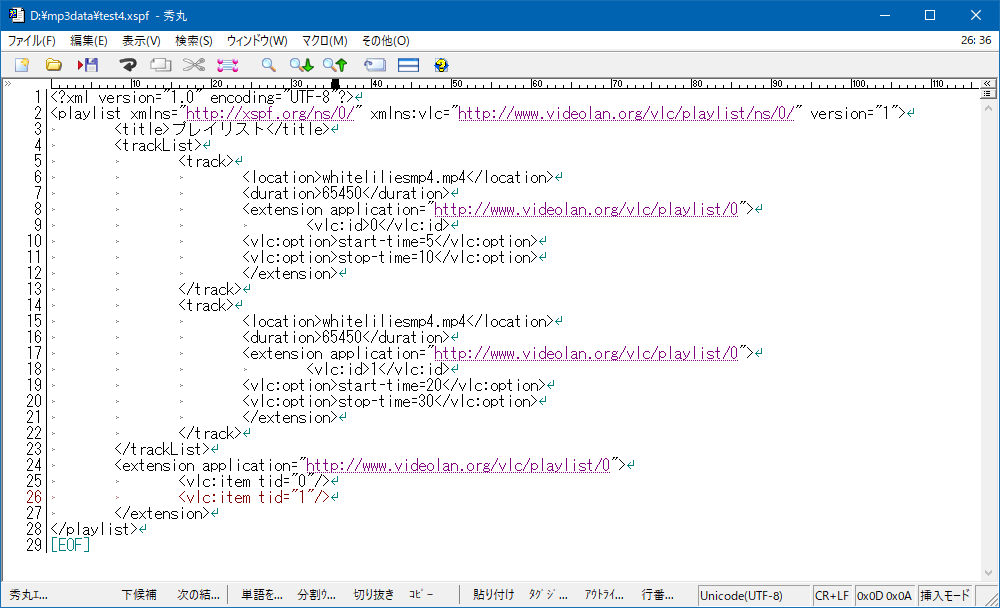Click the Open folder toolbar icon
Screen dimensions: 1000x608
pyautogui.click(x=54, y=65)
